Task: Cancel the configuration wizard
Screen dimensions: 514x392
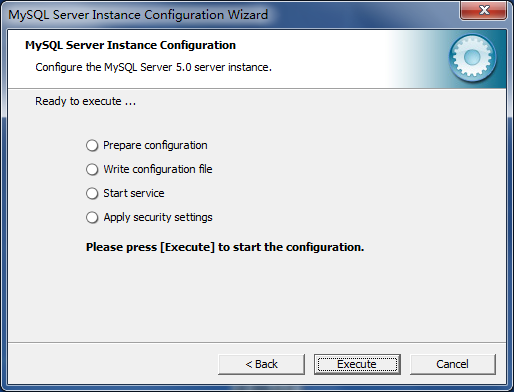Action: point(453,364)
